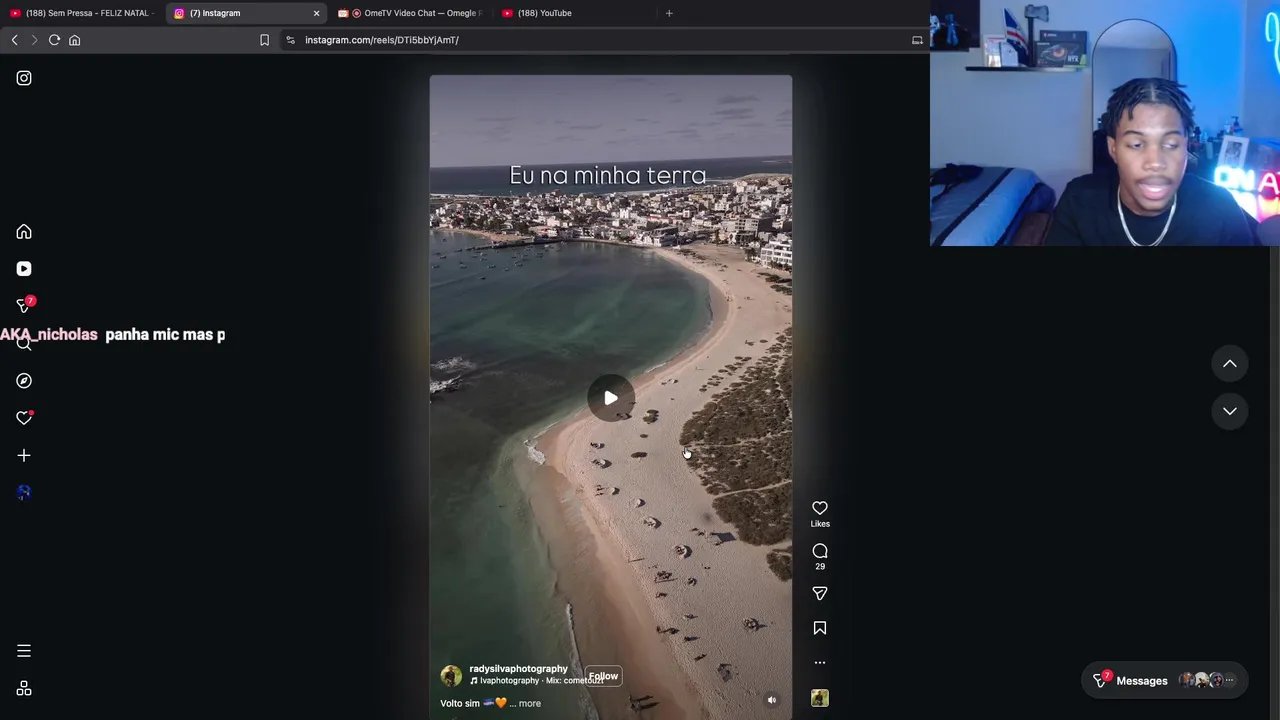Play the paused reel video
Viewport: 1280px width, 720px height.
pos(611,398)
